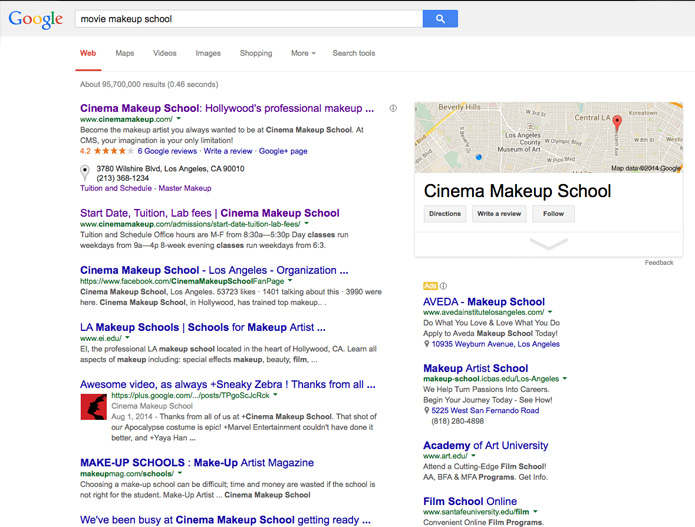695x527 pixels.
Task: Click the blue search magnifier button
Action: [x=440, y=19]
